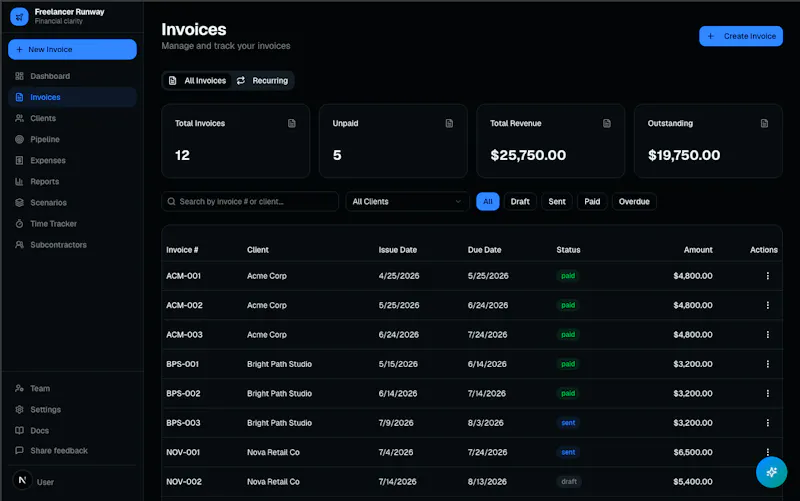Screen dimensions: 800x501
Task: Click the sent badge on NOV-001
Action: point(568,452)
